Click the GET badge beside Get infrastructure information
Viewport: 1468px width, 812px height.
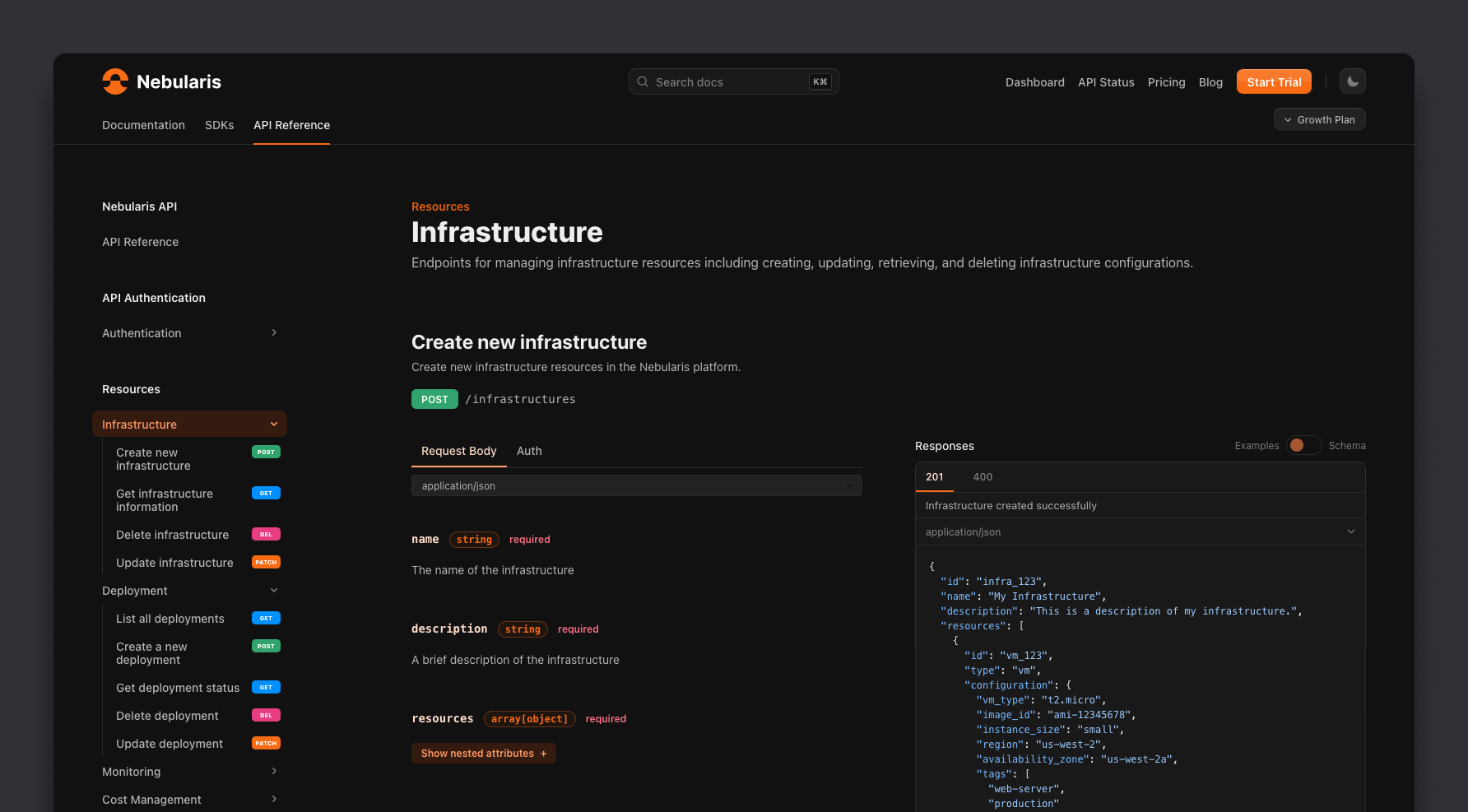click(265, 493)
